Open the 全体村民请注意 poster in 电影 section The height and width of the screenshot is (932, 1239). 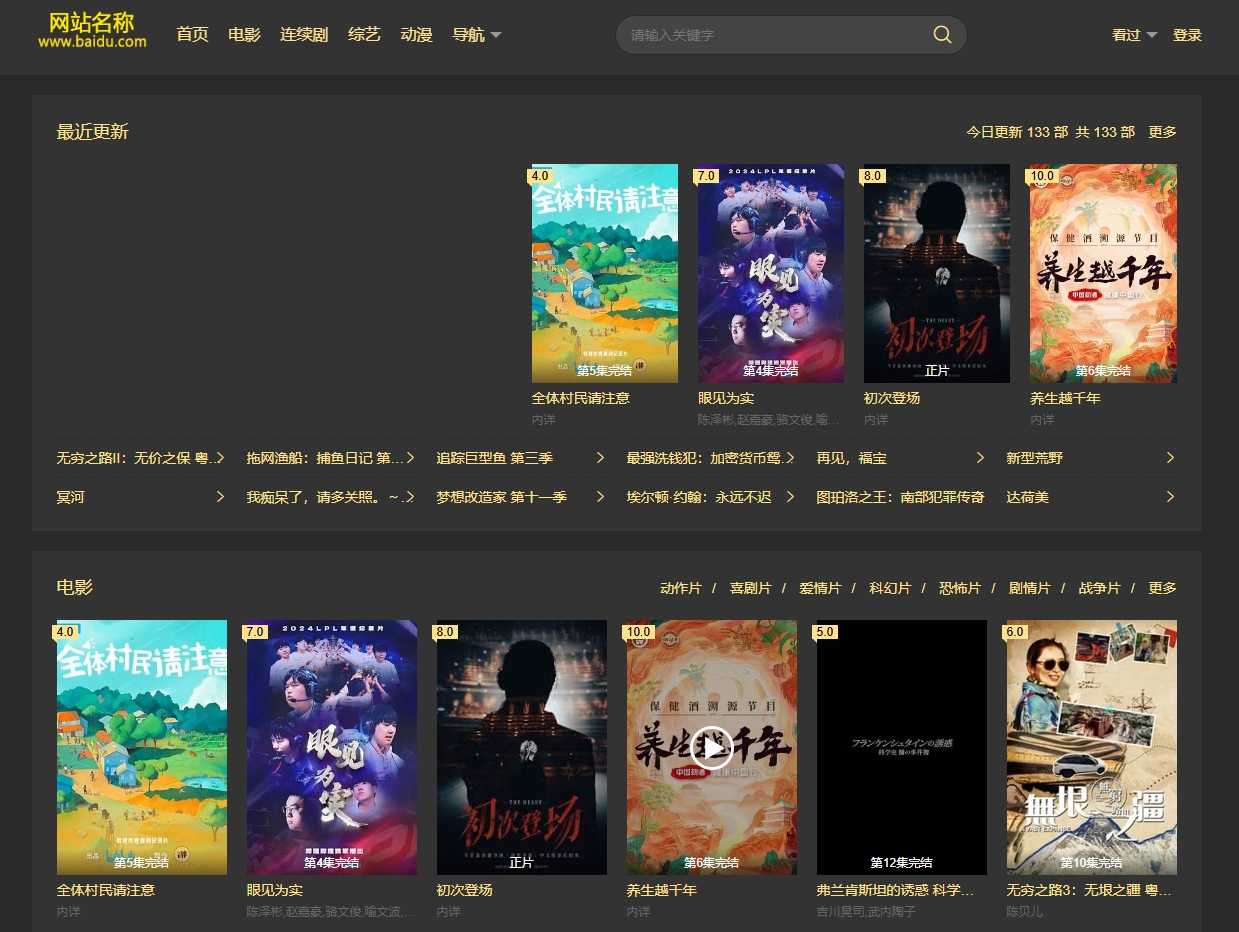(142, 747)
